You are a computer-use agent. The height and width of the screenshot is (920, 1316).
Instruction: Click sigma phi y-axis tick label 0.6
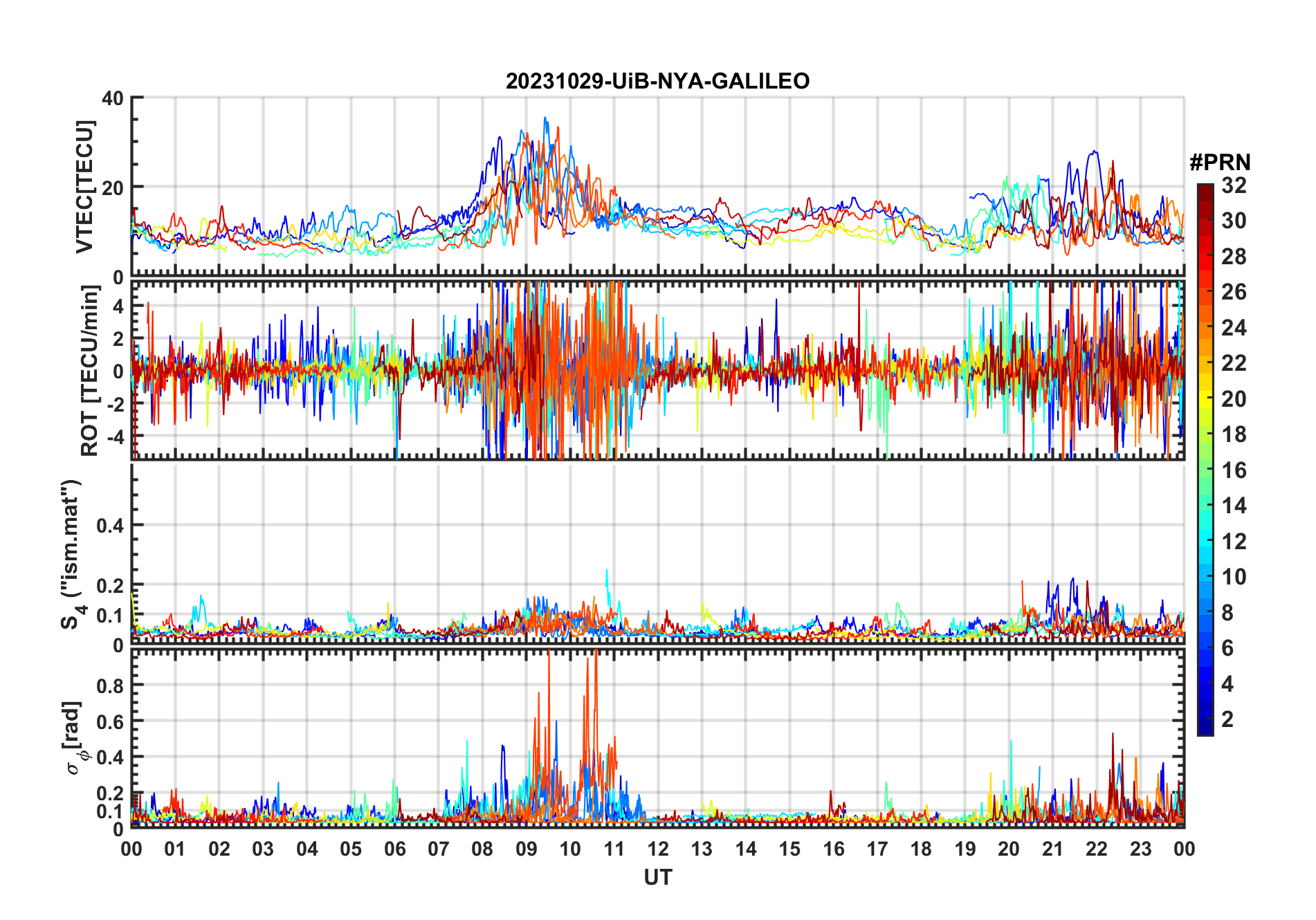pos(111,721)
